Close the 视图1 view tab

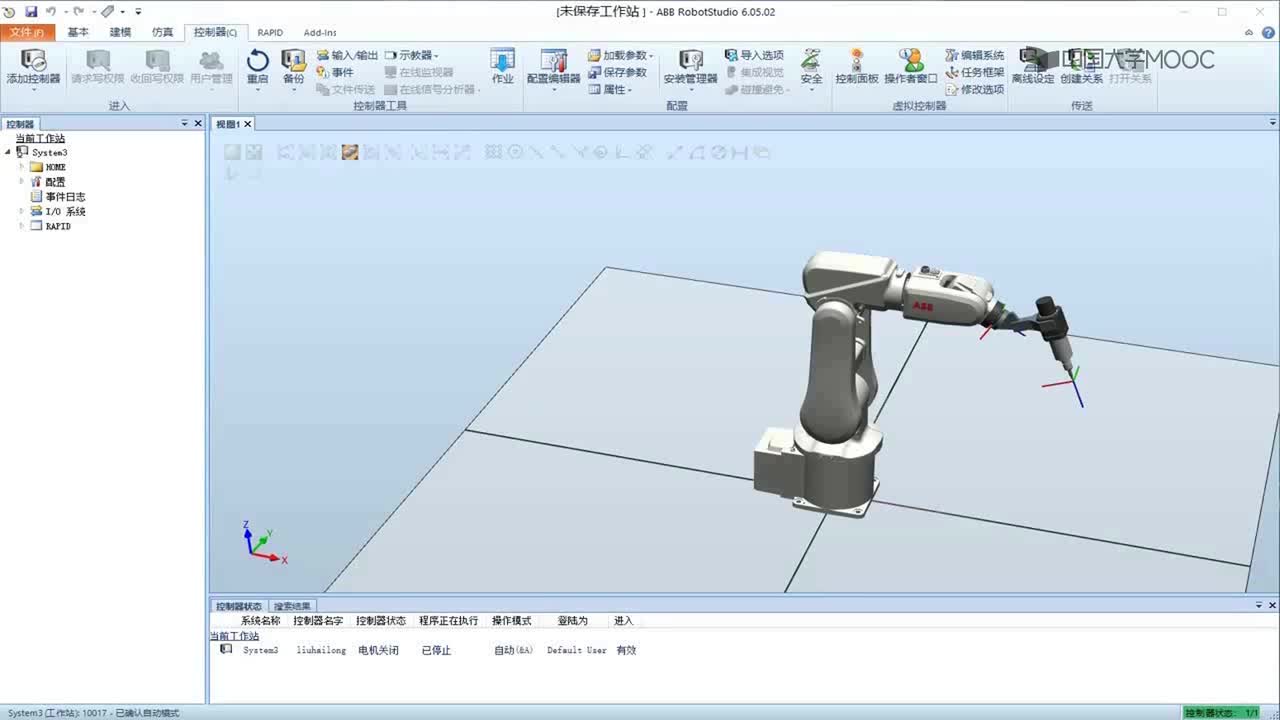248,124
